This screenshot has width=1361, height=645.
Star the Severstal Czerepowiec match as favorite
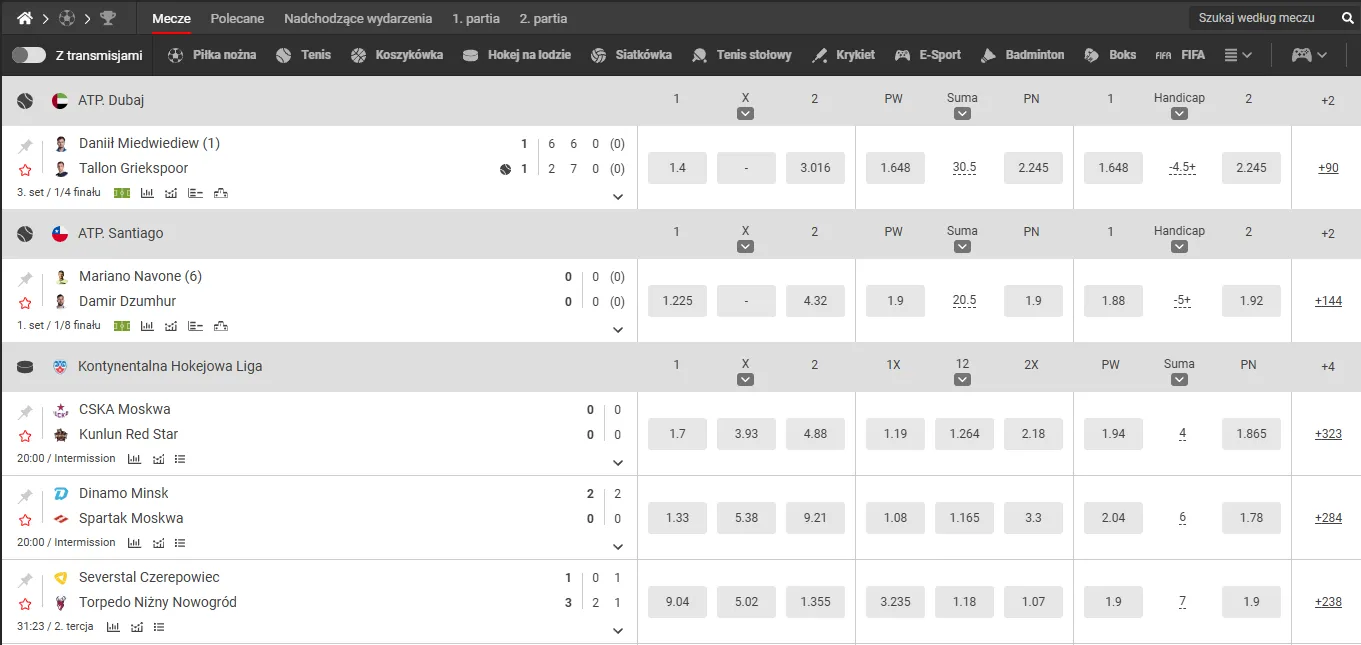(26, 604)
